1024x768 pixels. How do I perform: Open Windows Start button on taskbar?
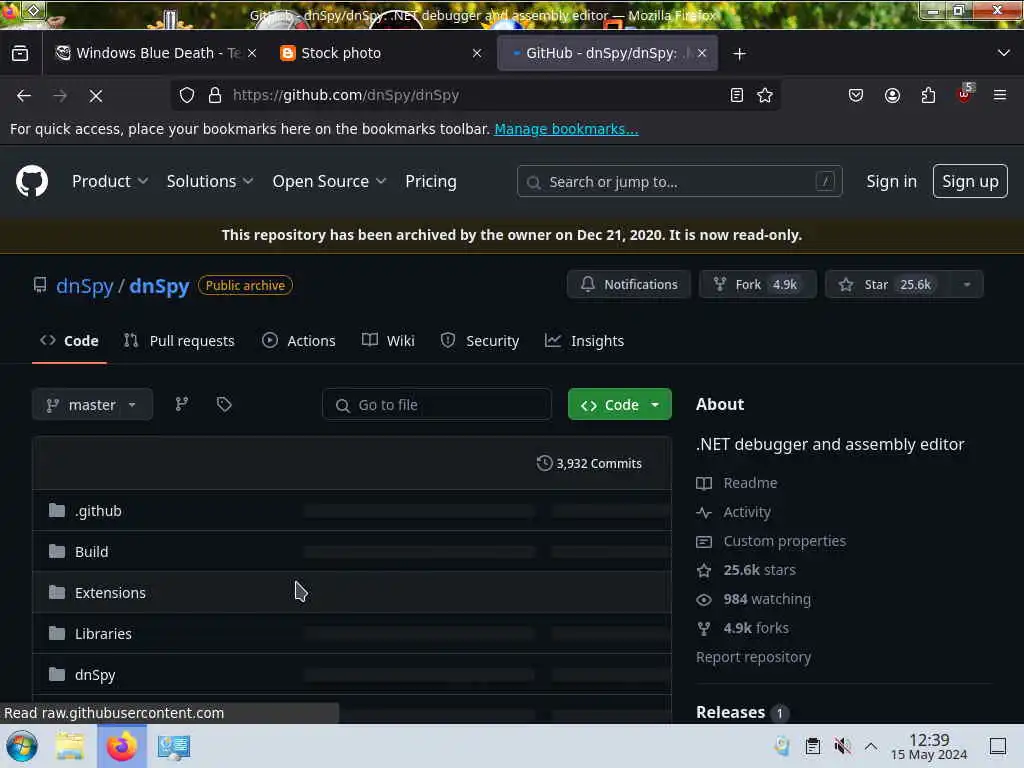coord(22,746)
